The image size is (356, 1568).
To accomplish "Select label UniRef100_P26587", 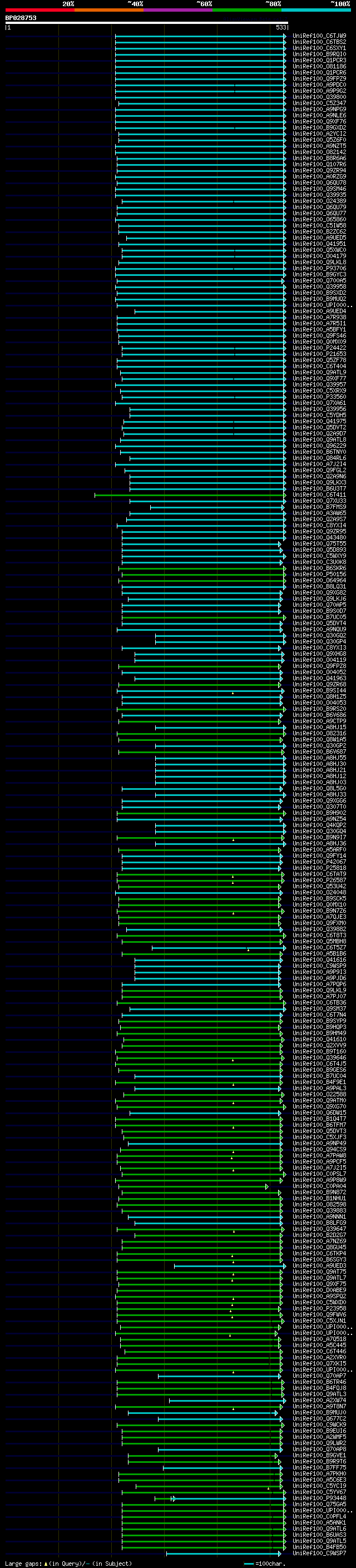I will click(319, 880).
